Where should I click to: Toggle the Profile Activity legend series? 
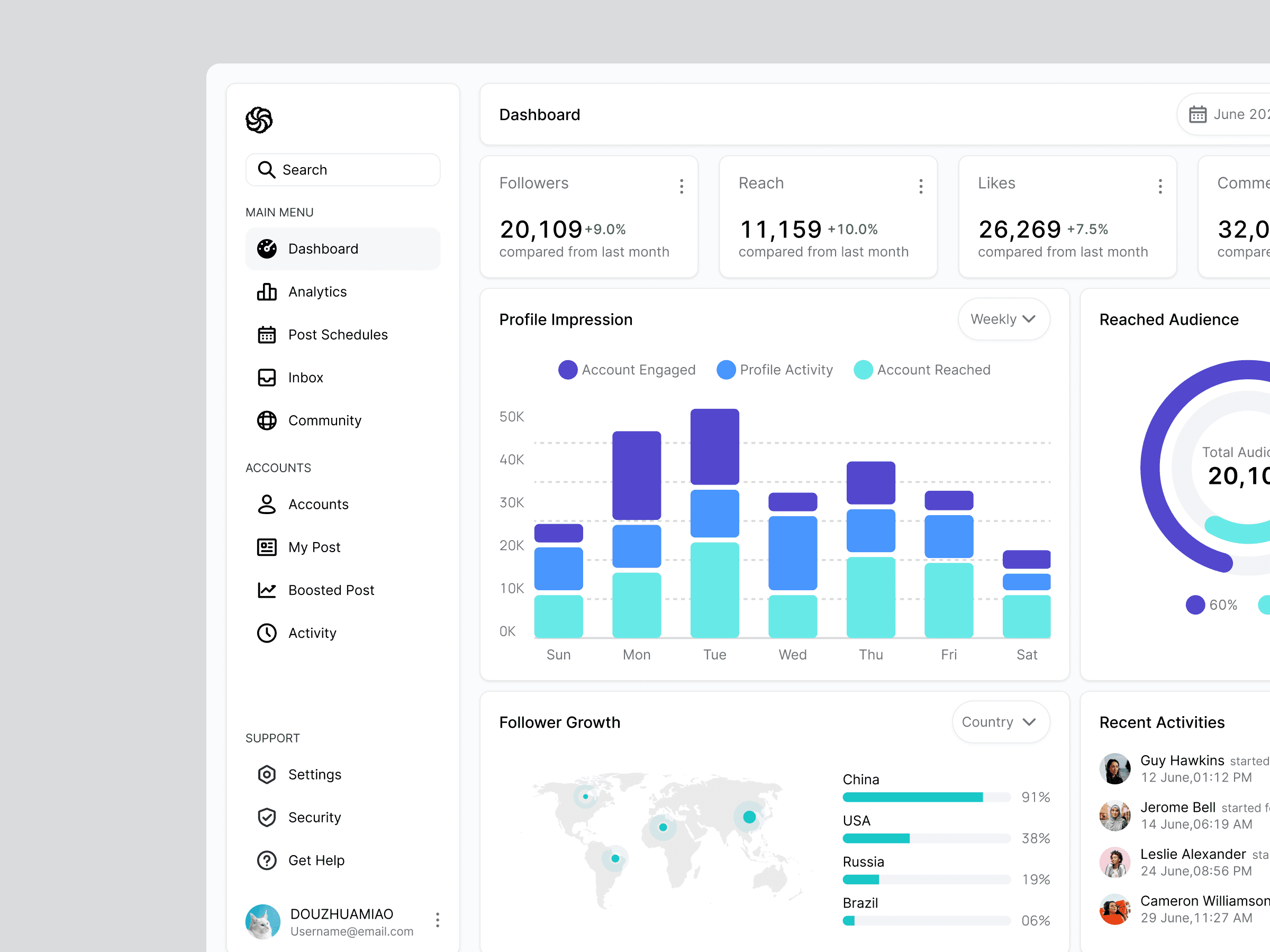tap(775, 370)
